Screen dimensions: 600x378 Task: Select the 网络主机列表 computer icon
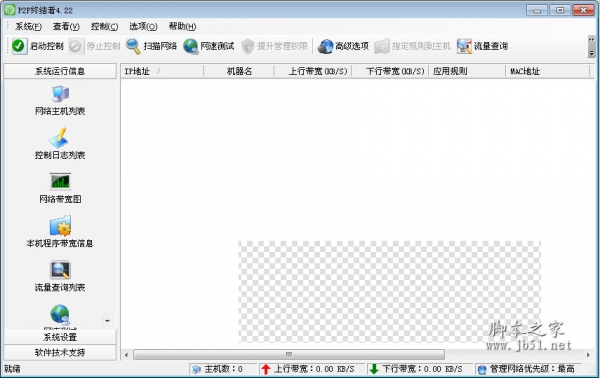pyautogui.click(x=60, y=94)
